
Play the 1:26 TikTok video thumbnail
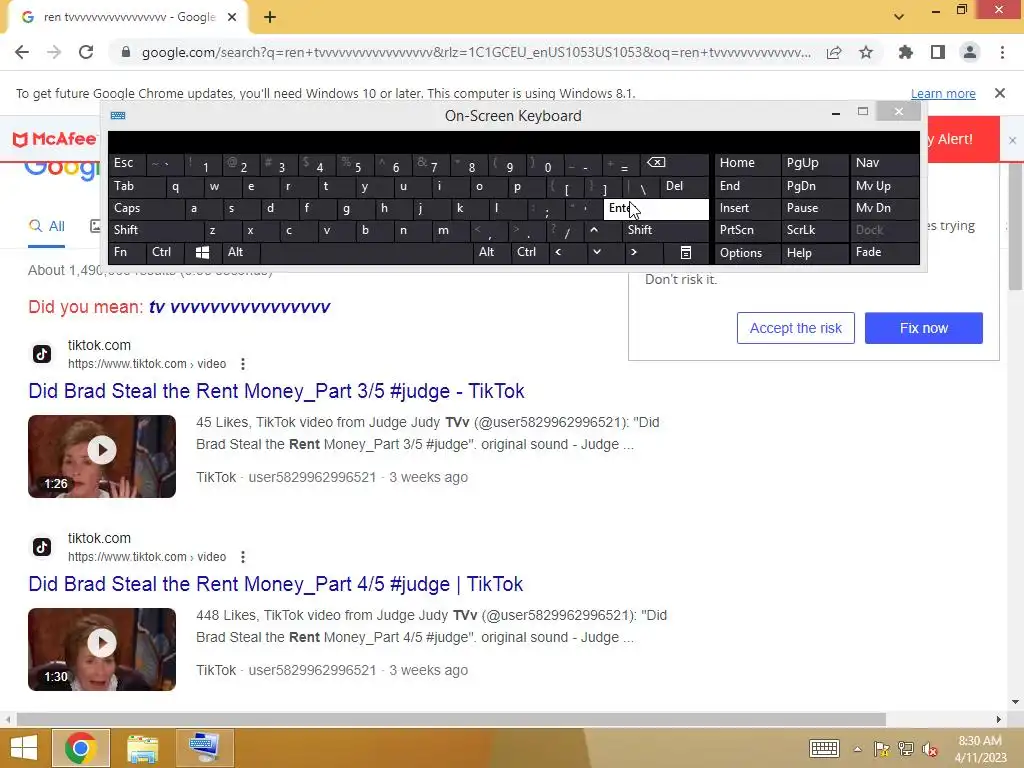coord(102,456)
